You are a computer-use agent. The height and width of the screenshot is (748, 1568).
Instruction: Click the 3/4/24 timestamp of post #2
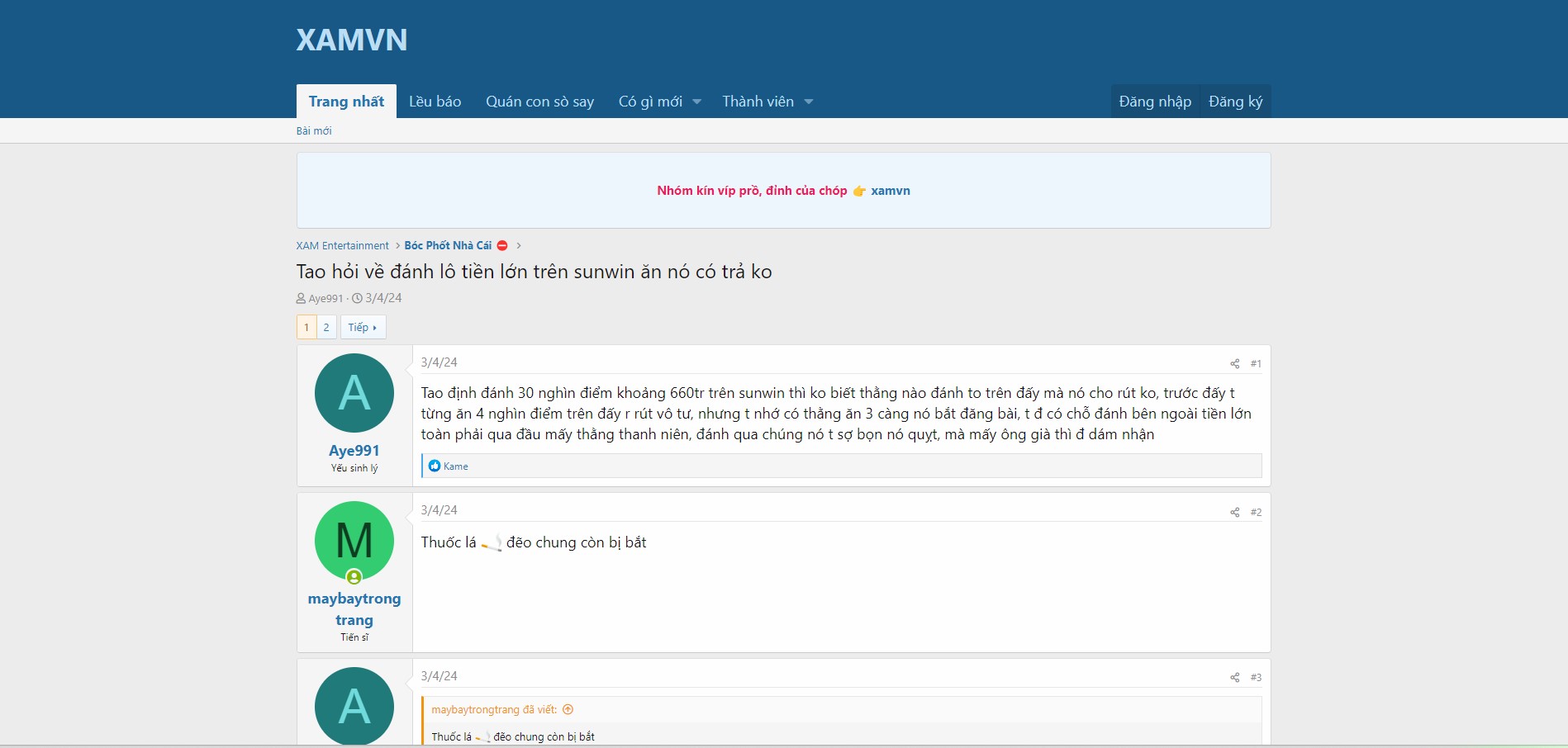(439, 510)
